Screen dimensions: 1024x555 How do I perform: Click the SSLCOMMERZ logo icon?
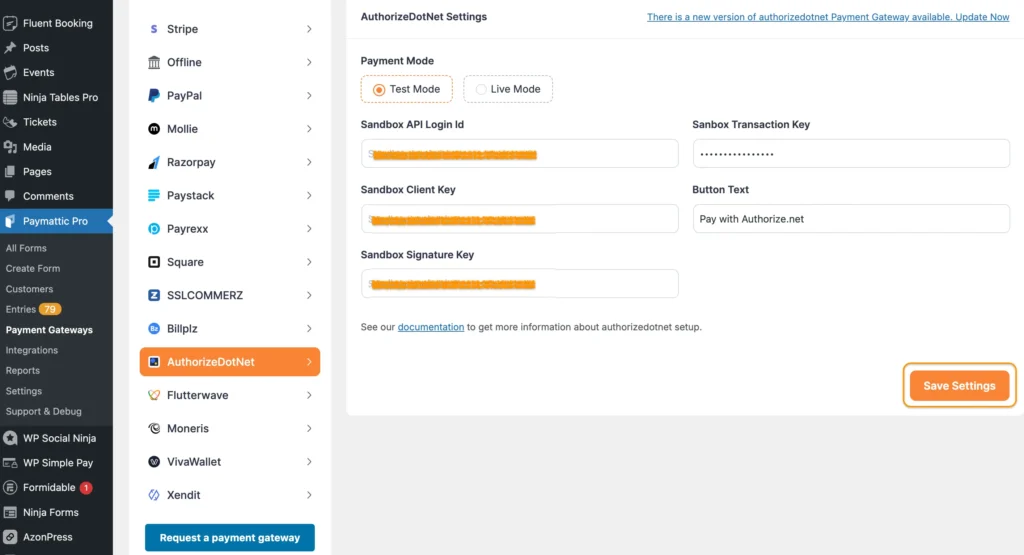pos(153,295)
